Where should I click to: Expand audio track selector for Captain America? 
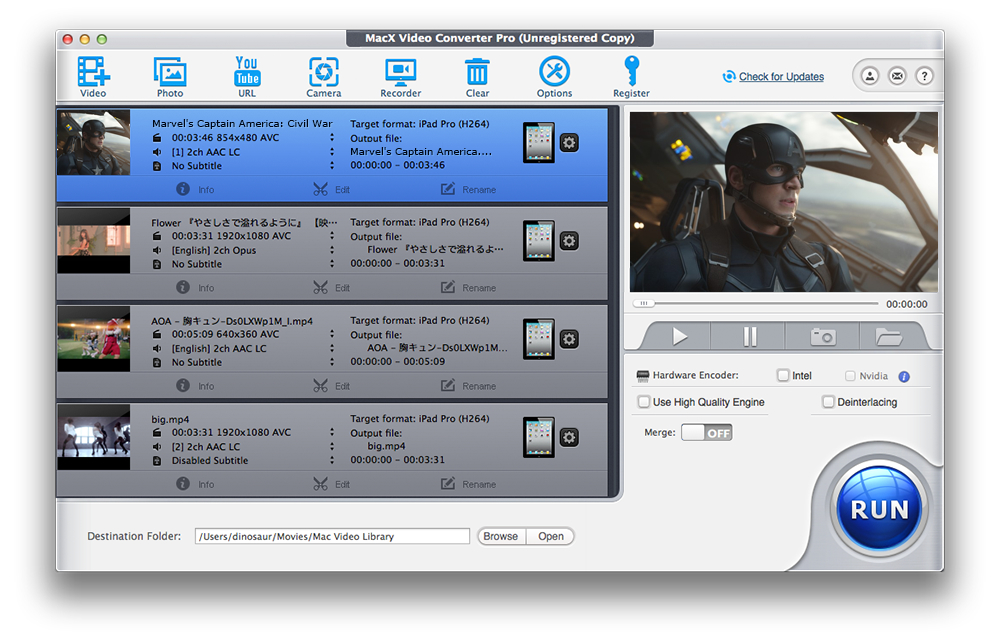332,152
